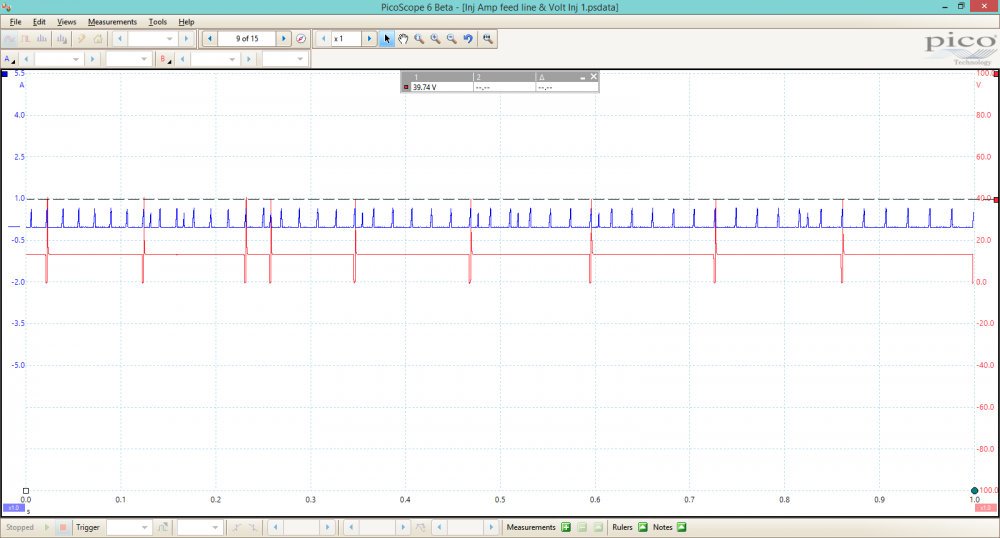Click the zoom-in magnifier tool
The height and width of the screenshot is (538, 1000).
(x=436, y=39)
